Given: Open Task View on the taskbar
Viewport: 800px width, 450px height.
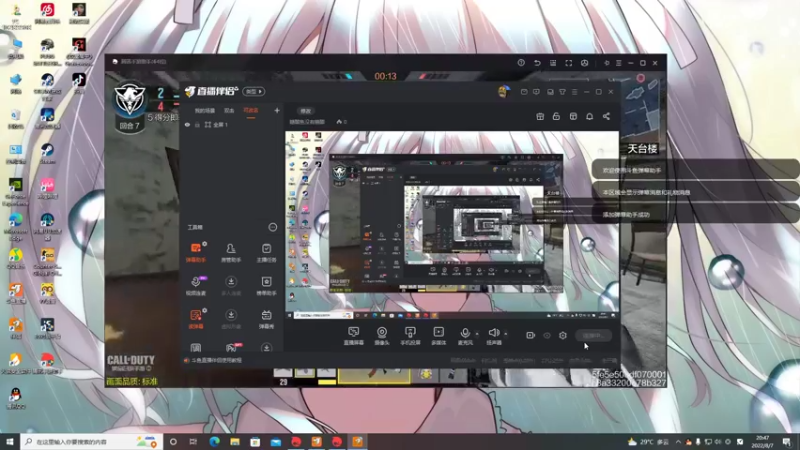Looking at the screenshot, I should click(193, 441).
